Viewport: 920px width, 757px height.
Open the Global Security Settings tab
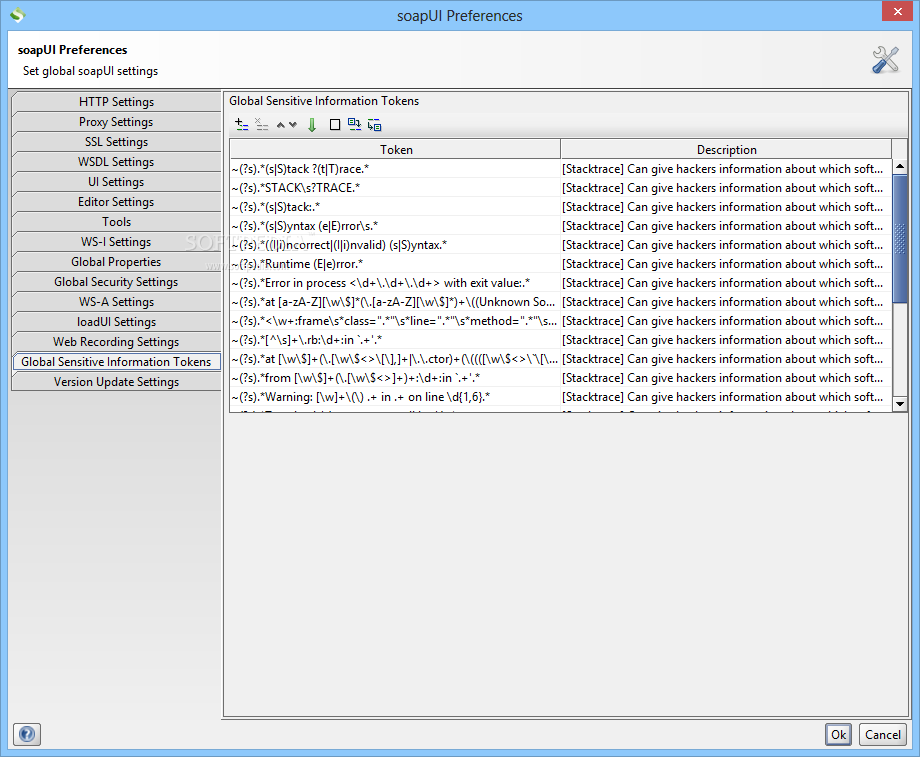pos(116,281)
